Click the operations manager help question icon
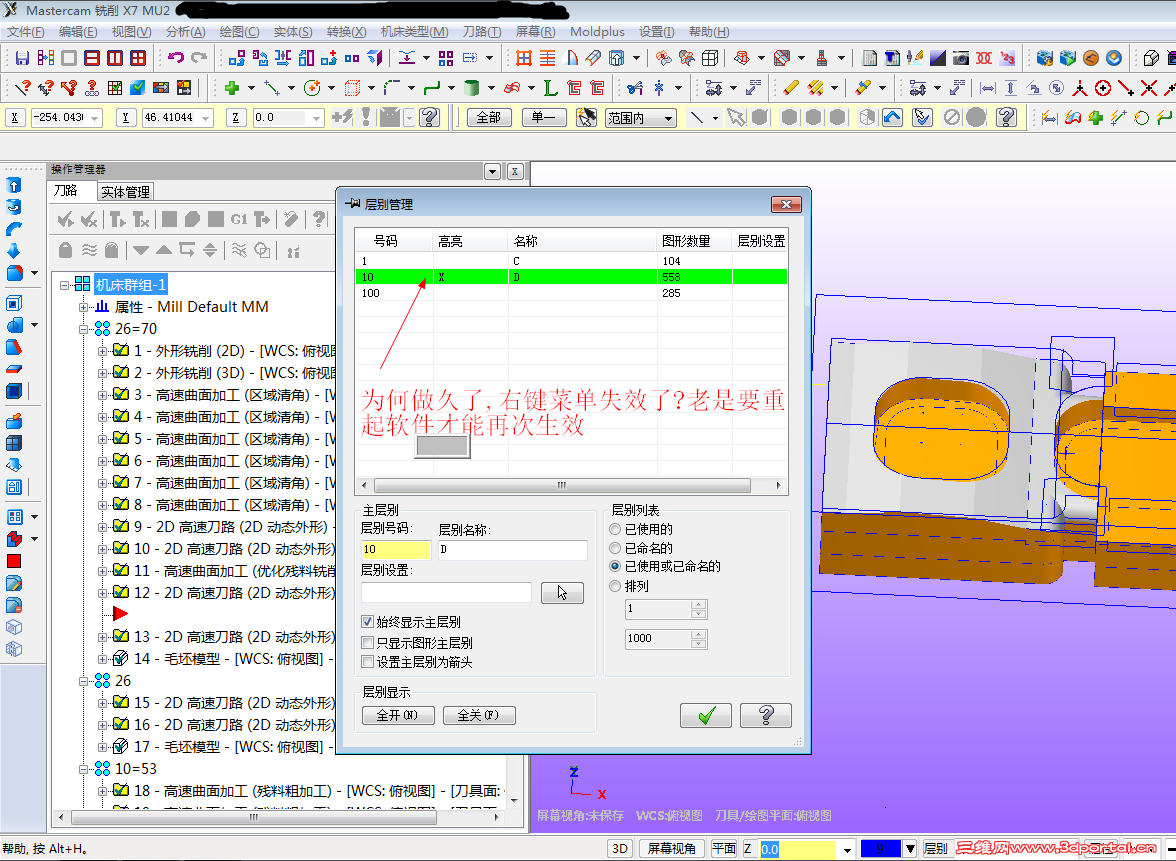Screen dimensions: 1176x861 pos(320,219)
